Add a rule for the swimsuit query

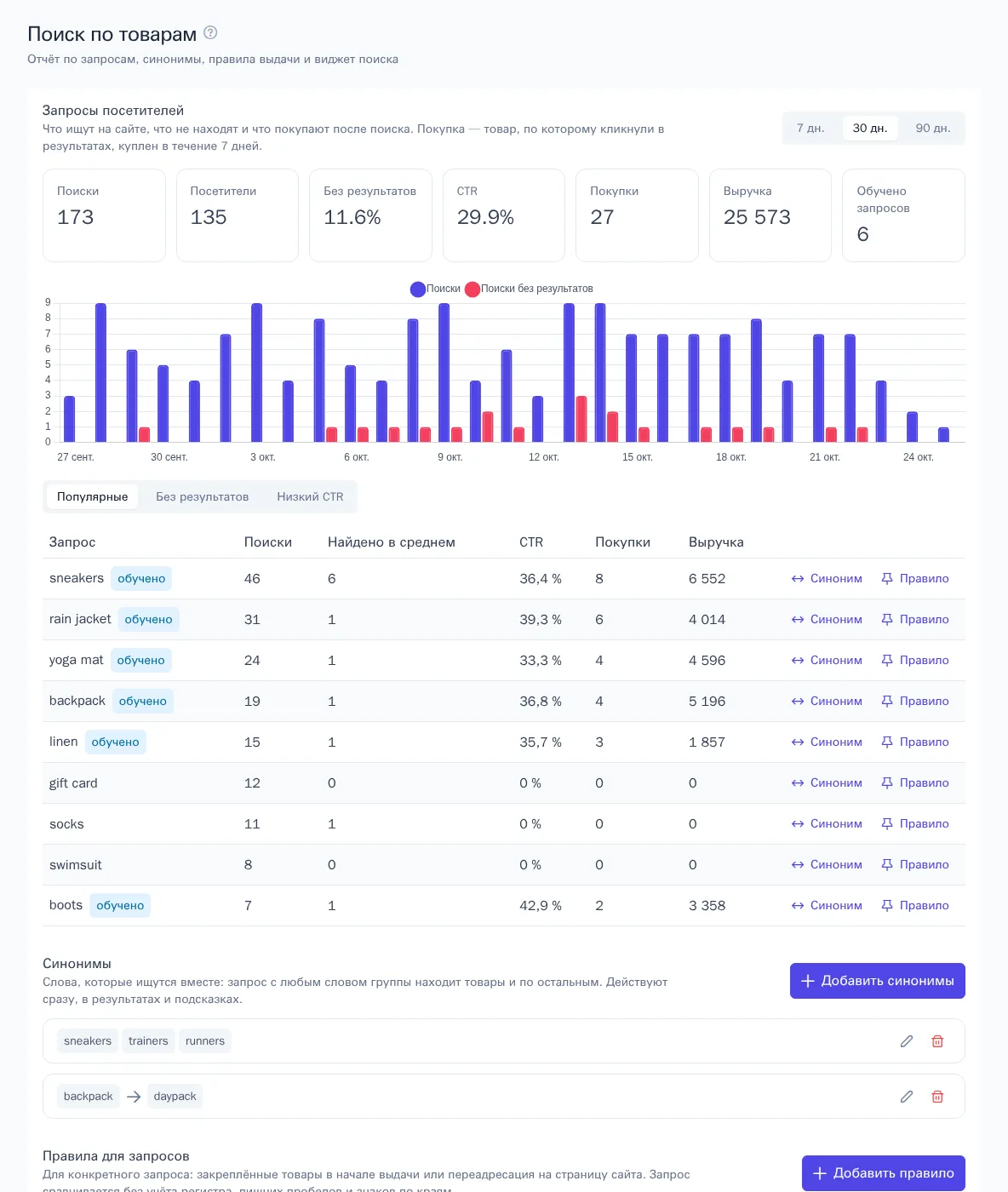point(915,865)
